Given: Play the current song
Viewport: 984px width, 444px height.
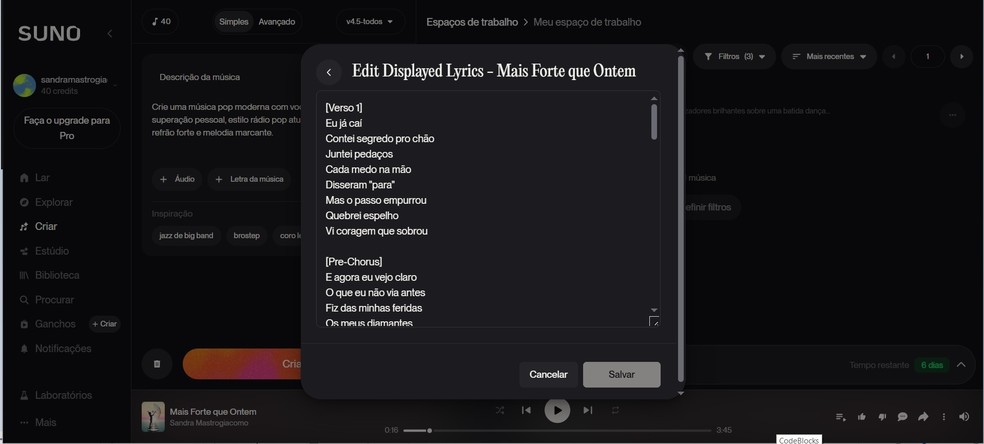Looking at the screenshot, I should 557,411.
